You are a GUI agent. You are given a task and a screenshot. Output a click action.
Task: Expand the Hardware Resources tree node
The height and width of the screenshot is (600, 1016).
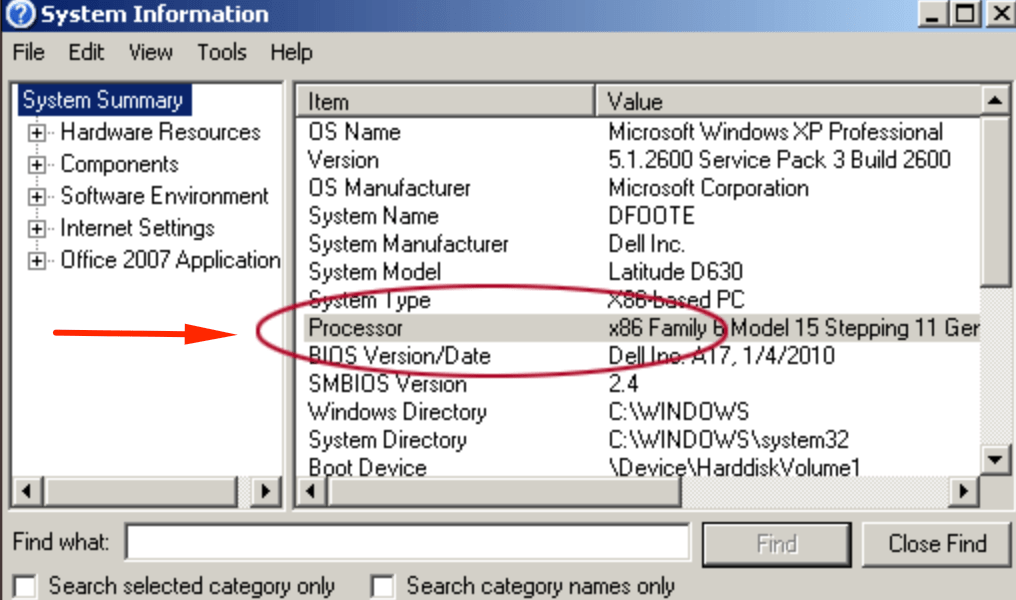37,133
